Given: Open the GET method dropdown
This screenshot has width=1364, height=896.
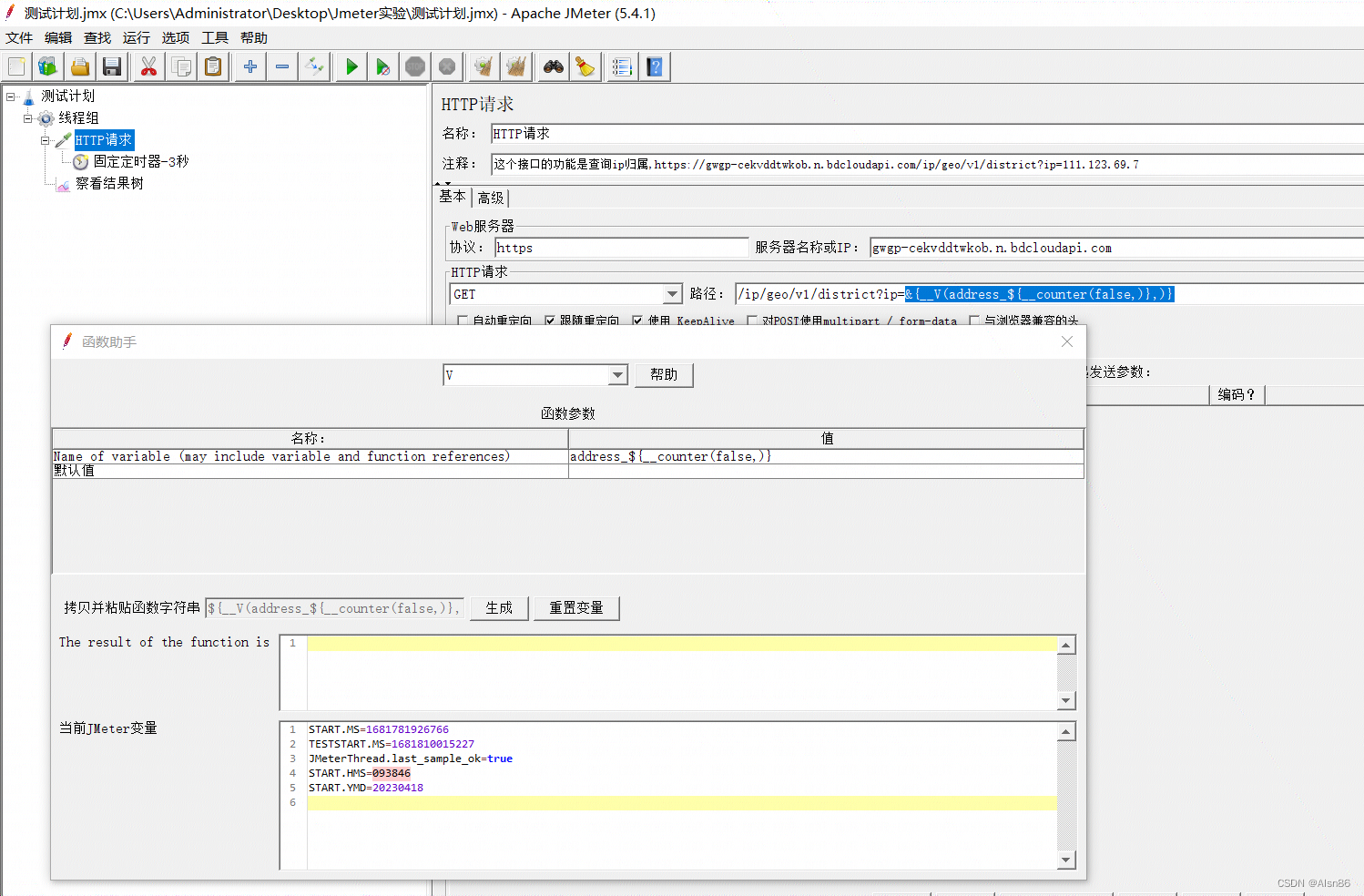Looking at the screenshot, I should [672, 294].
